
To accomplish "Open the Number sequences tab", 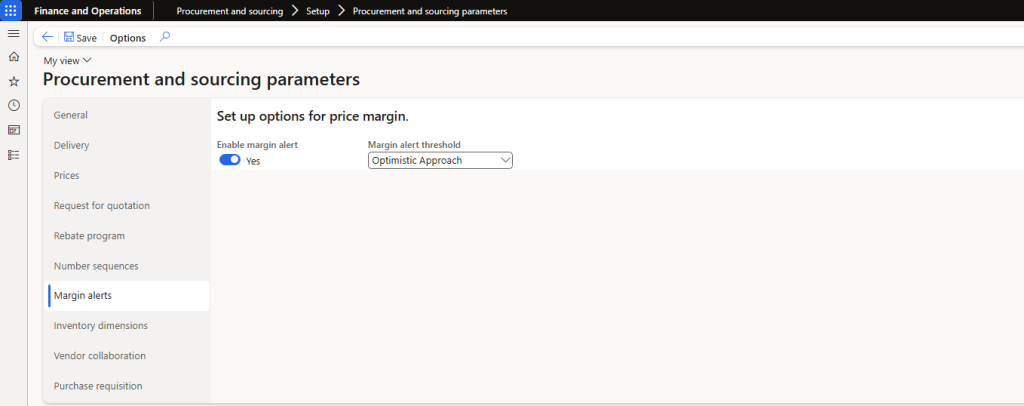I will point(96,265).
